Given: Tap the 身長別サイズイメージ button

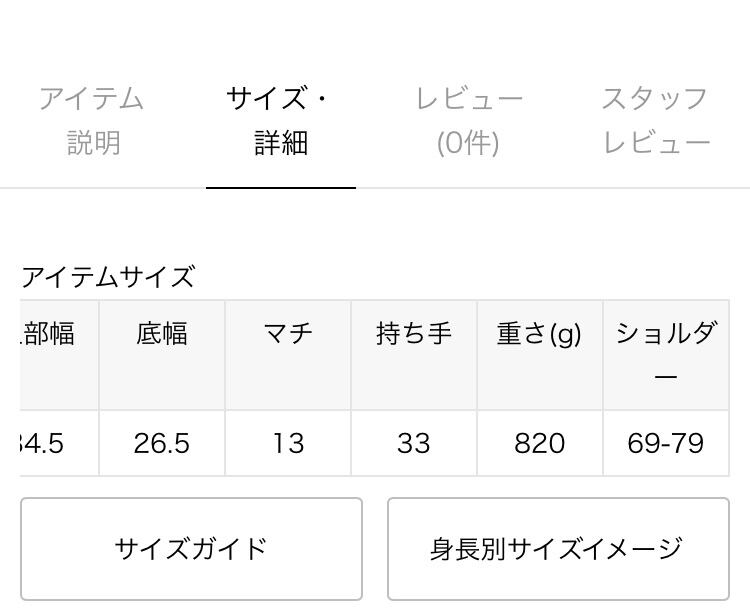Looking at the screenshot, I should (557, 549).
